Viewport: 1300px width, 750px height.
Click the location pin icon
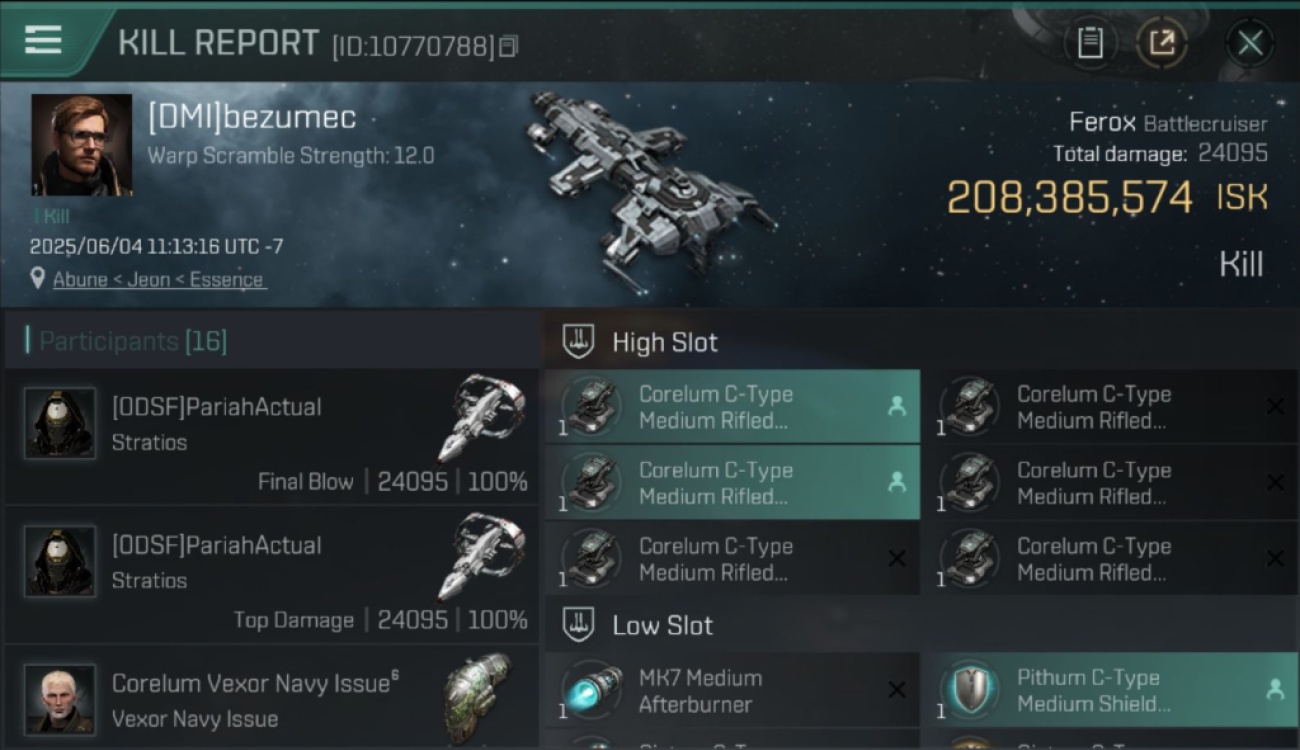click(38, 279)
